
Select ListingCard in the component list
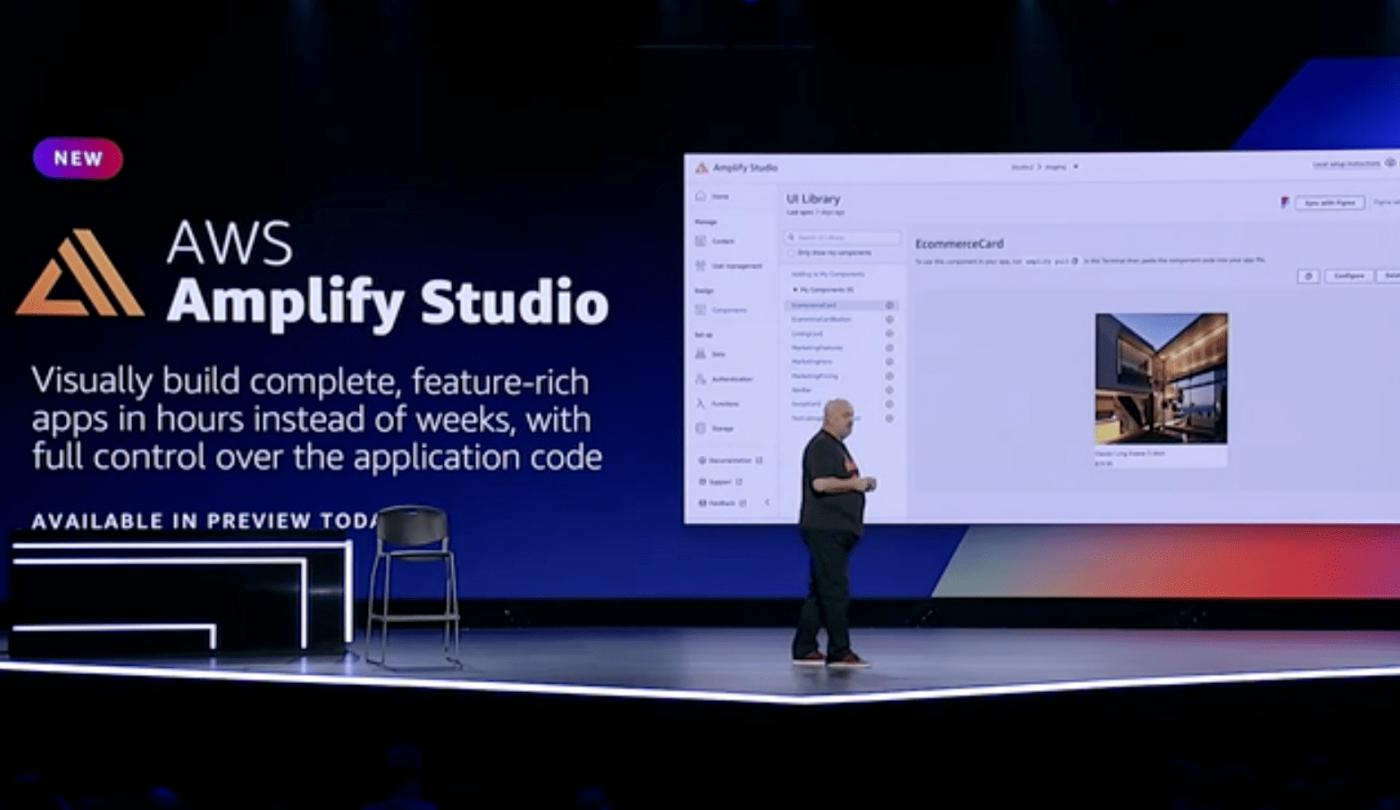pyautogui.click(x=807, y=333)
